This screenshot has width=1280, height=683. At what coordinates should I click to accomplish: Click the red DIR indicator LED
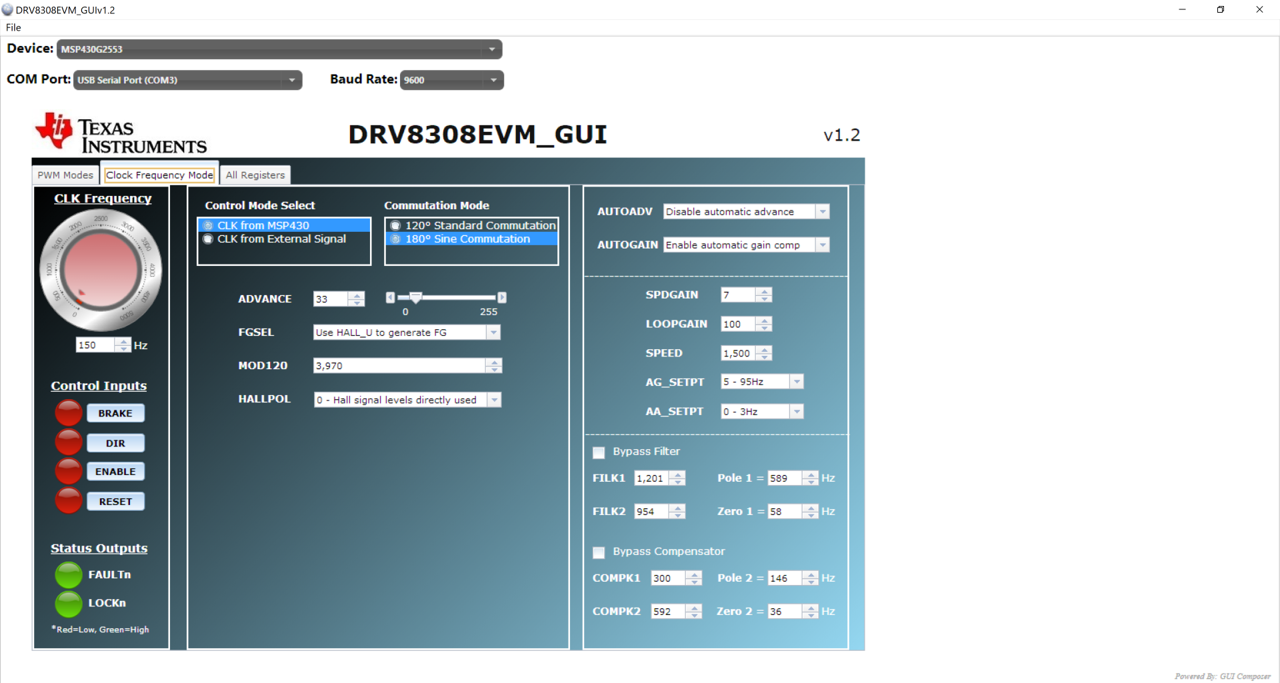68,442
